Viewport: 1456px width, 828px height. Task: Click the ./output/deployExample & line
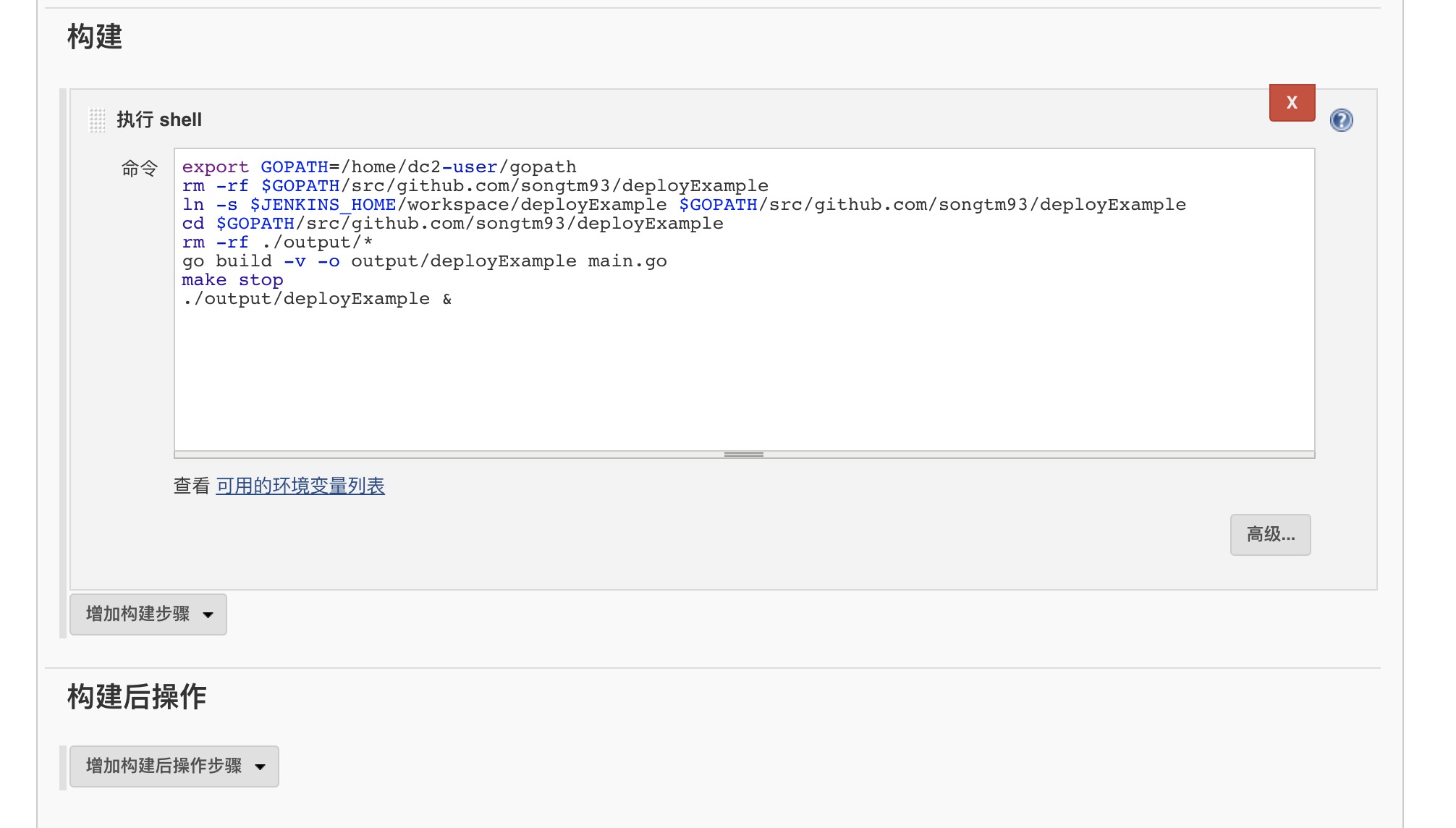click(x=317, y=299)
